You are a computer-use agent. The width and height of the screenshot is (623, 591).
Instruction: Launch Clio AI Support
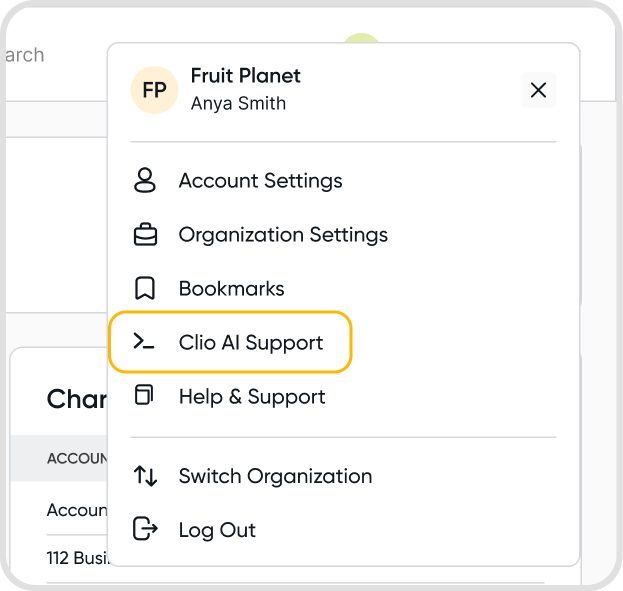click(251, 343)
